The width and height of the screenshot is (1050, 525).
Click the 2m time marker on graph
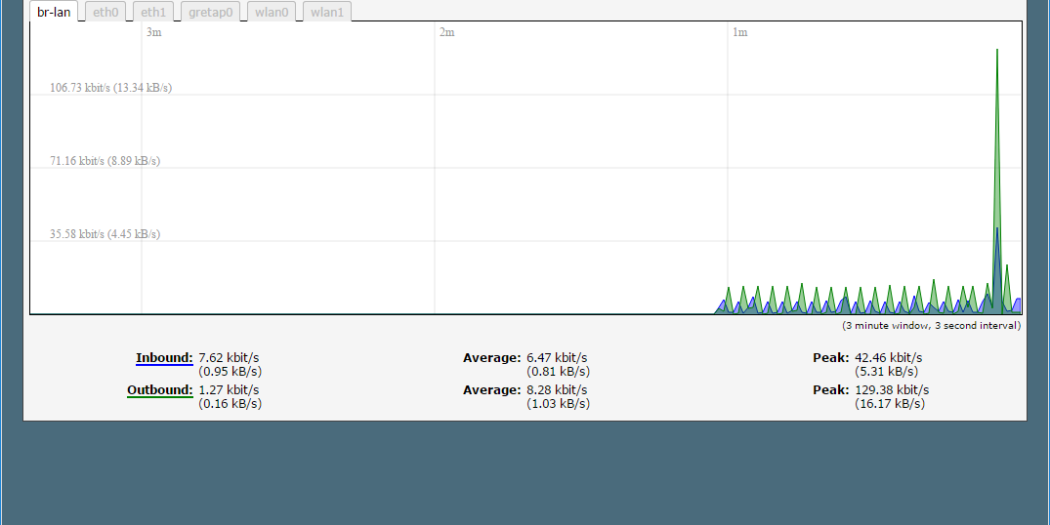pos(447,33)
